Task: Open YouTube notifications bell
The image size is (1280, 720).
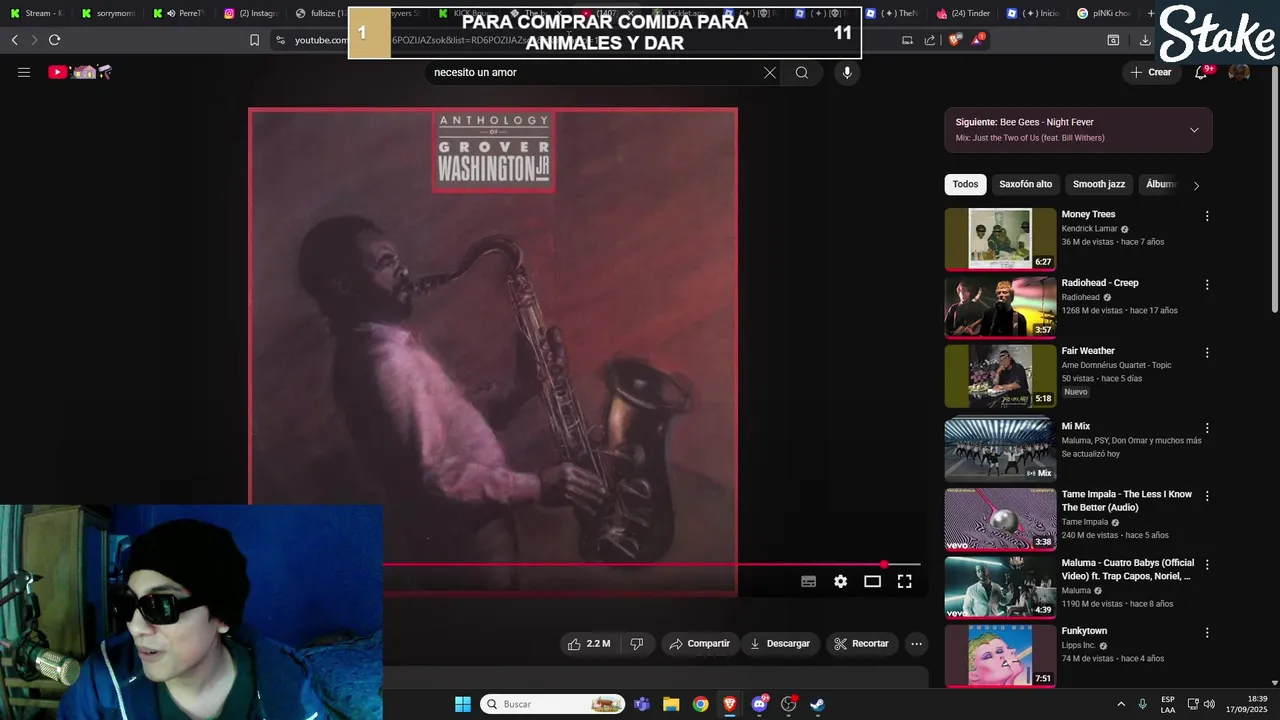Action: tap(1202, 72)
